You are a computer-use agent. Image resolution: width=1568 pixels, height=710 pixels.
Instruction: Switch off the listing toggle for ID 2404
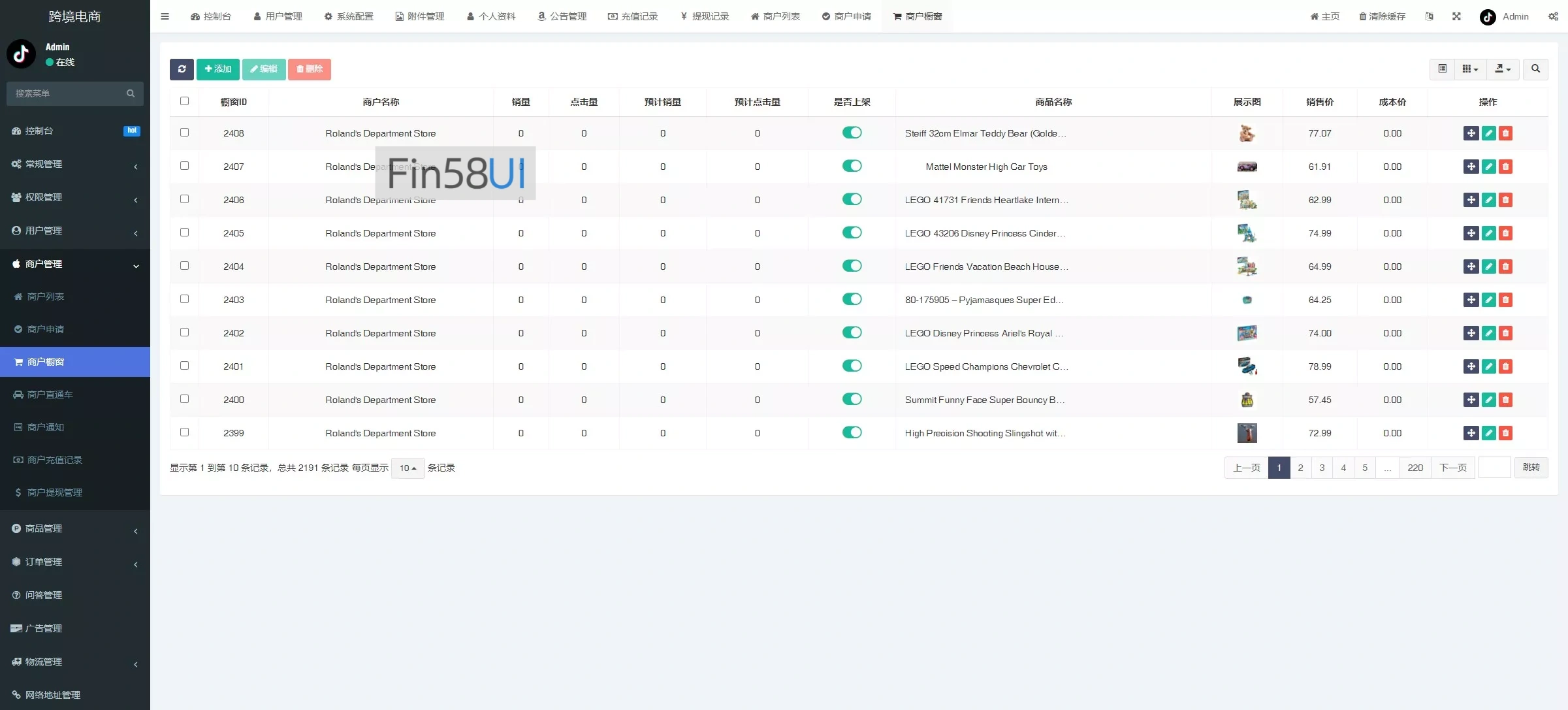[852, 266]
